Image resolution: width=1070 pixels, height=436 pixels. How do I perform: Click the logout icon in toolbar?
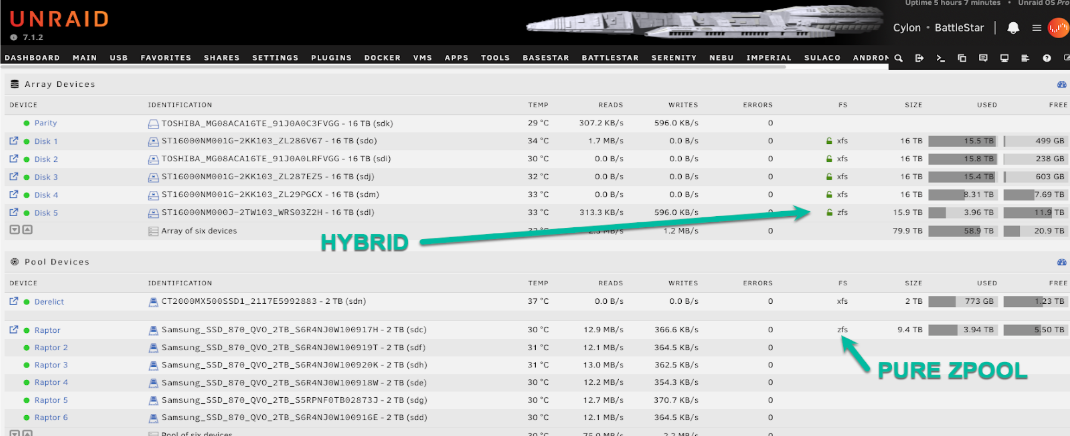(918, 59)
